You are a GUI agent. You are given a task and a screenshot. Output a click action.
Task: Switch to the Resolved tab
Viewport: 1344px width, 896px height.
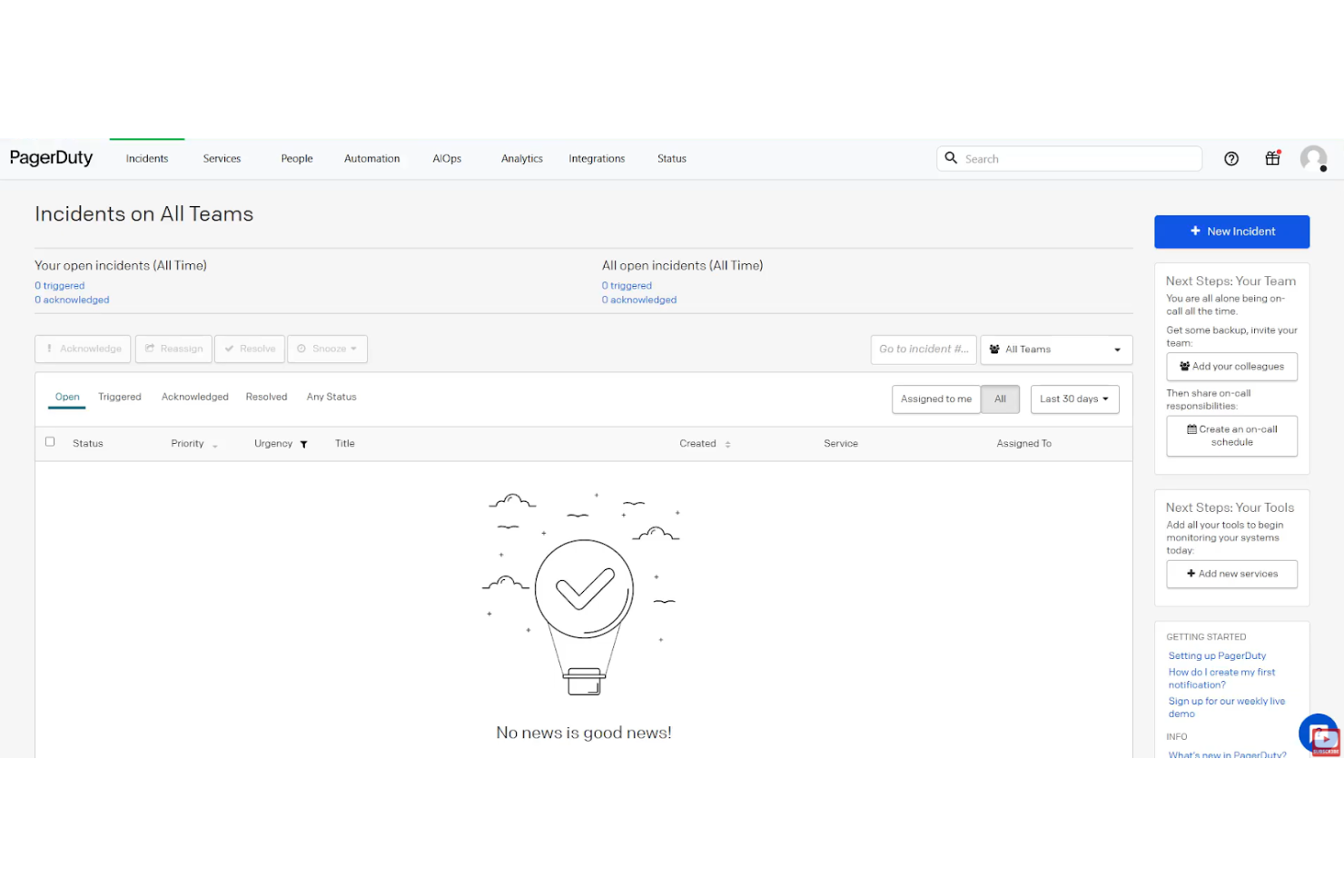click(x=266, y=397)
